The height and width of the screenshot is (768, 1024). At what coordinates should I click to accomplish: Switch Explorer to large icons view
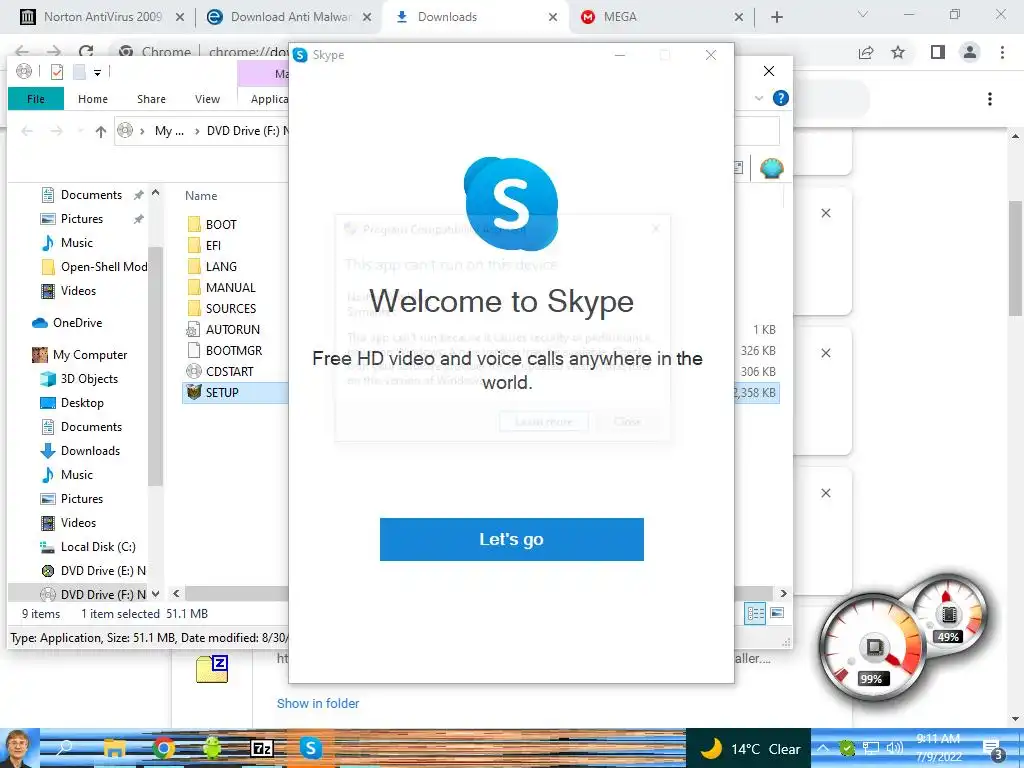click(777, 613)
